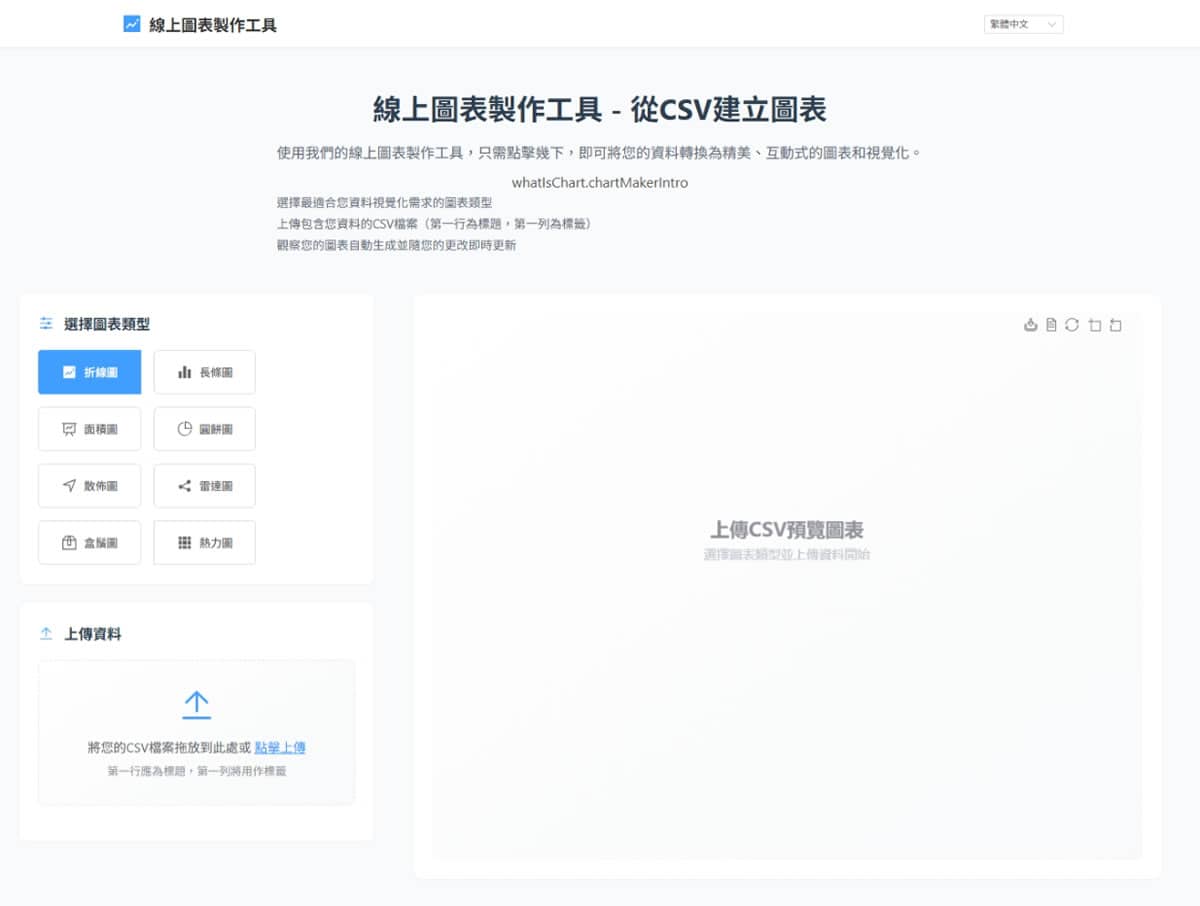Image resolution: width=1200 pixels, height=906 pixels.
Task: Choose the 盒鬚圖 box plot chart type
Action: tap(89, 542)
